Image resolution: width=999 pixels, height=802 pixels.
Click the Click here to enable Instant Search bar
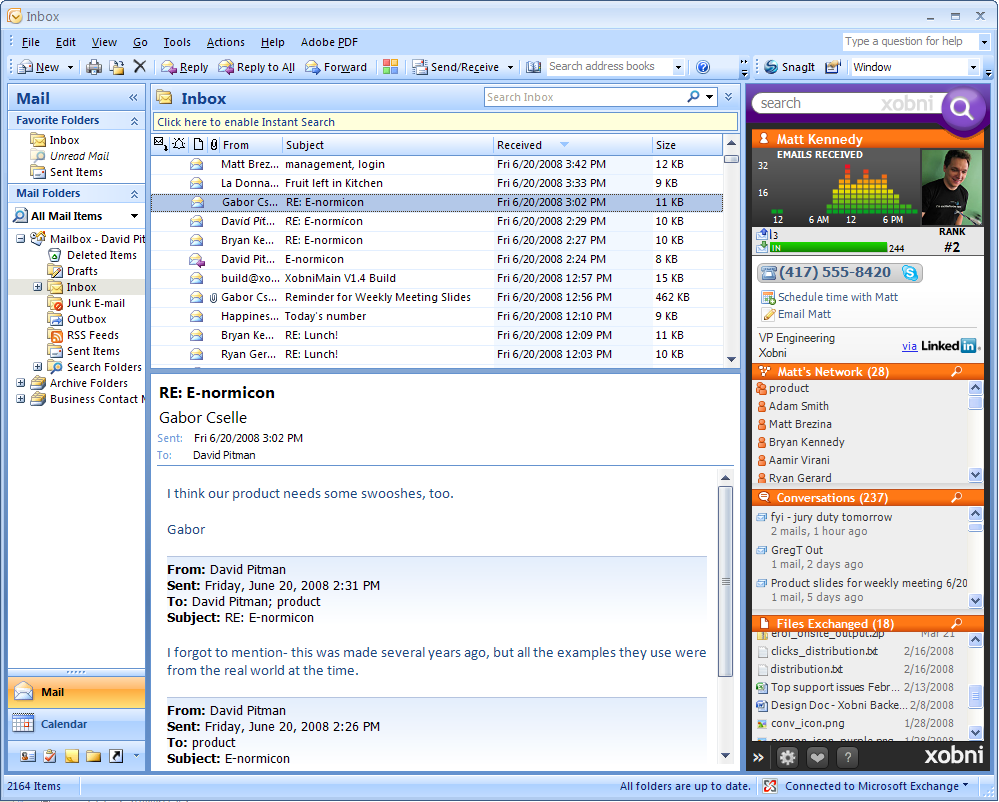[x=445, y=122]
